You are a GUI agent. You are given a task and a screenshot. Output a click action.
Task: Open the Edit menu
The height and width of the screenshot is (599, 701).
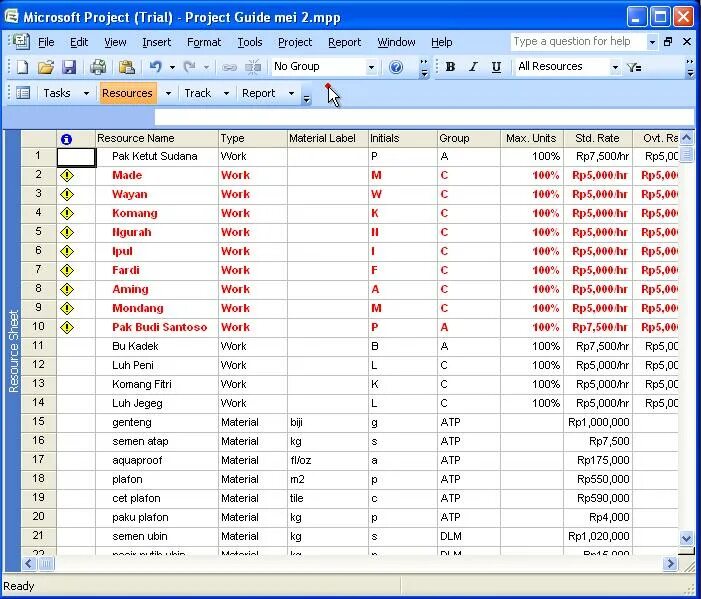pos(79,42)
